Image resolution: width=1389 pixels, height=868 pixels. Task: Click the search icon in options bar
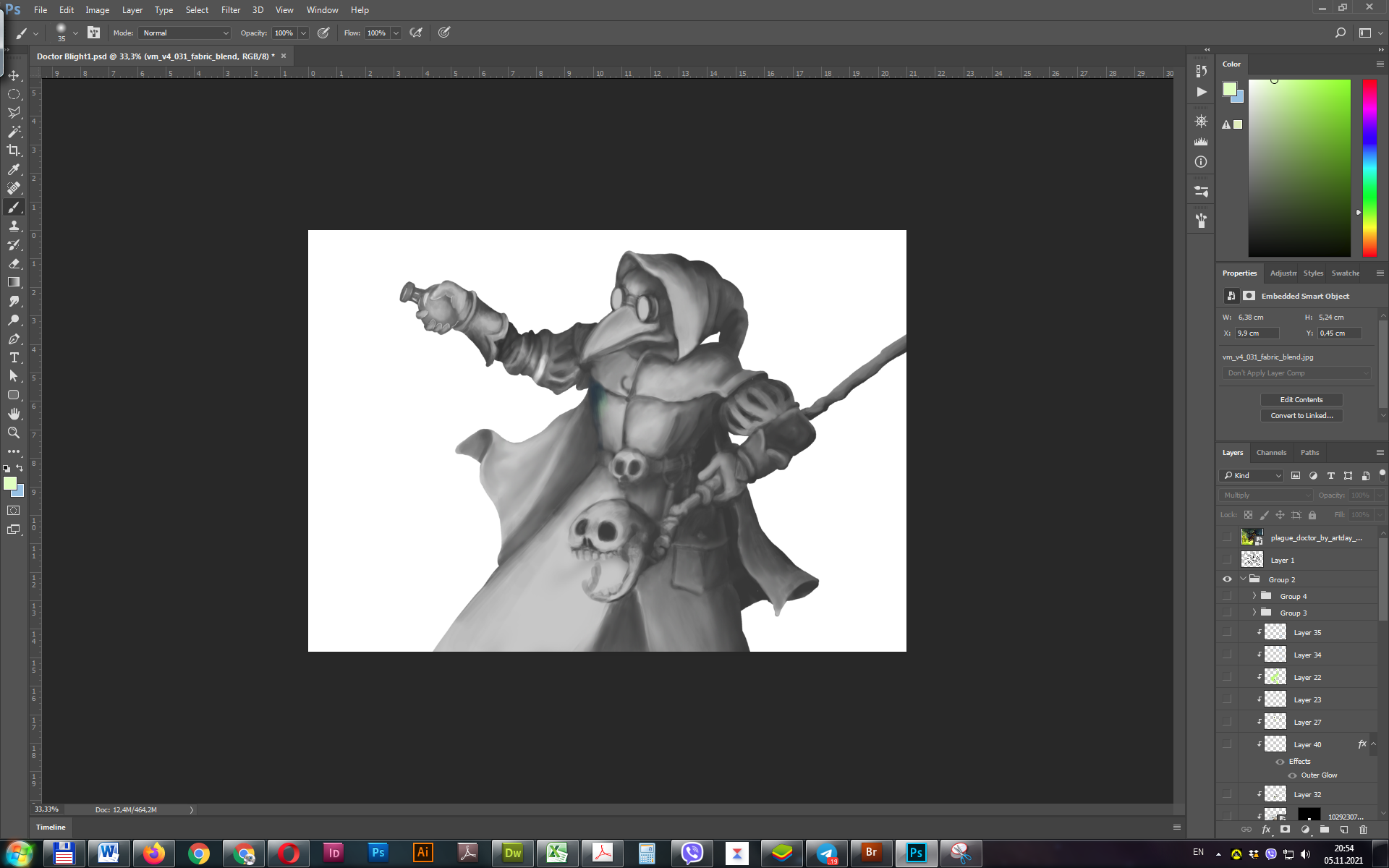pyautogui.click(x=1341, y=33)
